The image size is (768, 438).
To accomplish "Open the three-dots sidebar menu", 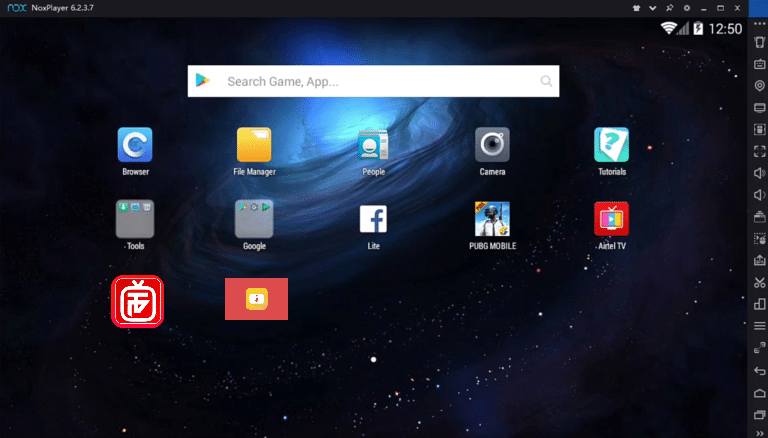I will point(760,24).
